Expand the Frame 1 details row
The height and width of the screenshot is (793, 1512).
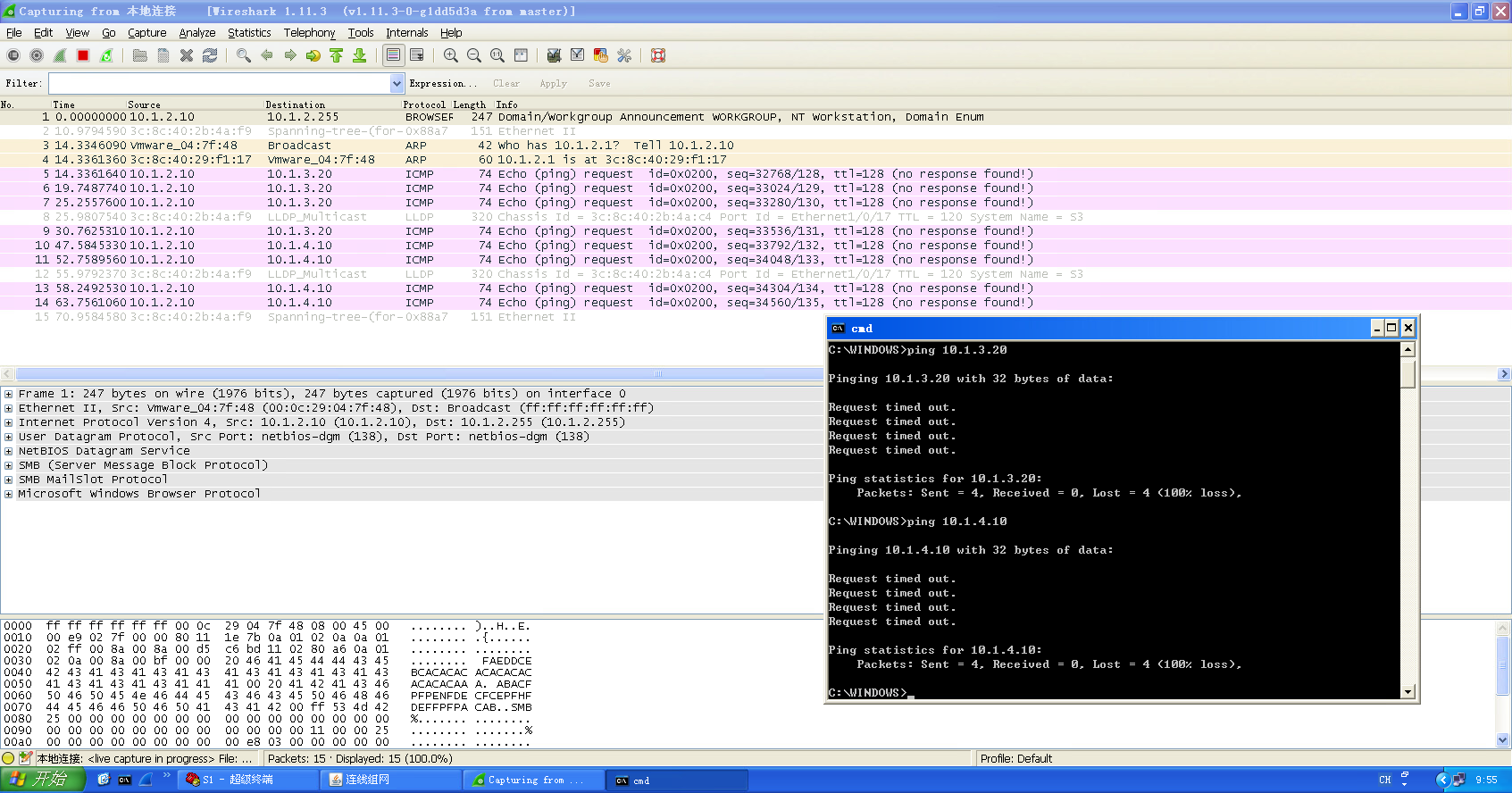9,394
